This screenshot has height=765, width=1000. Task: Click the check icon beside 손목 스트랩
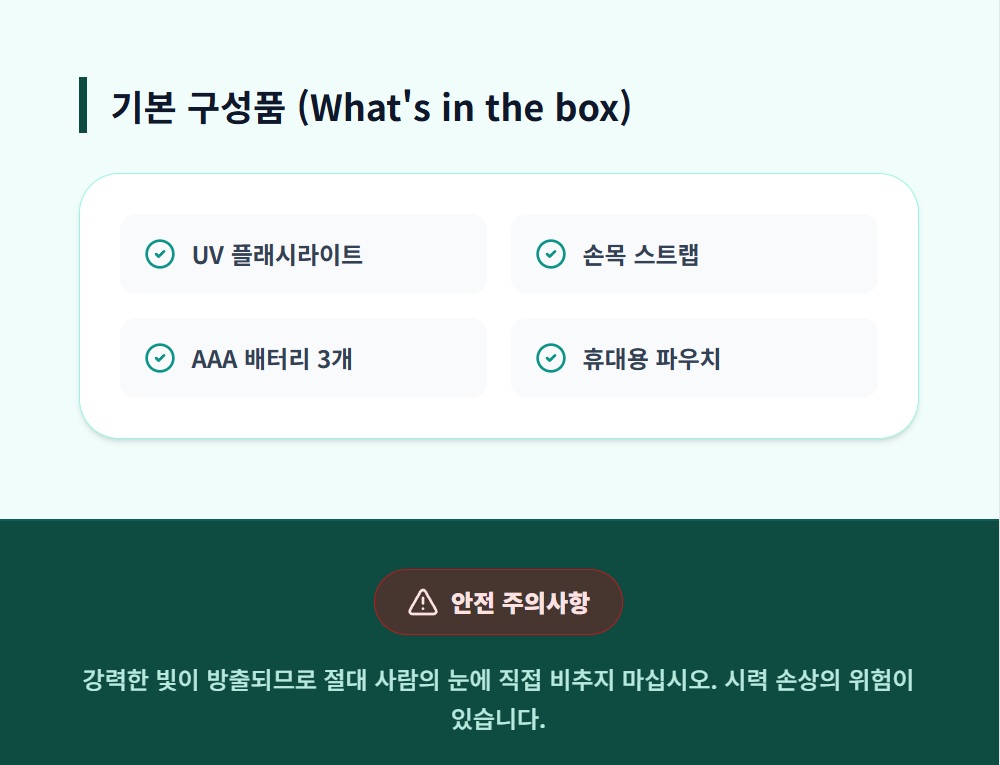coord(551,254)
